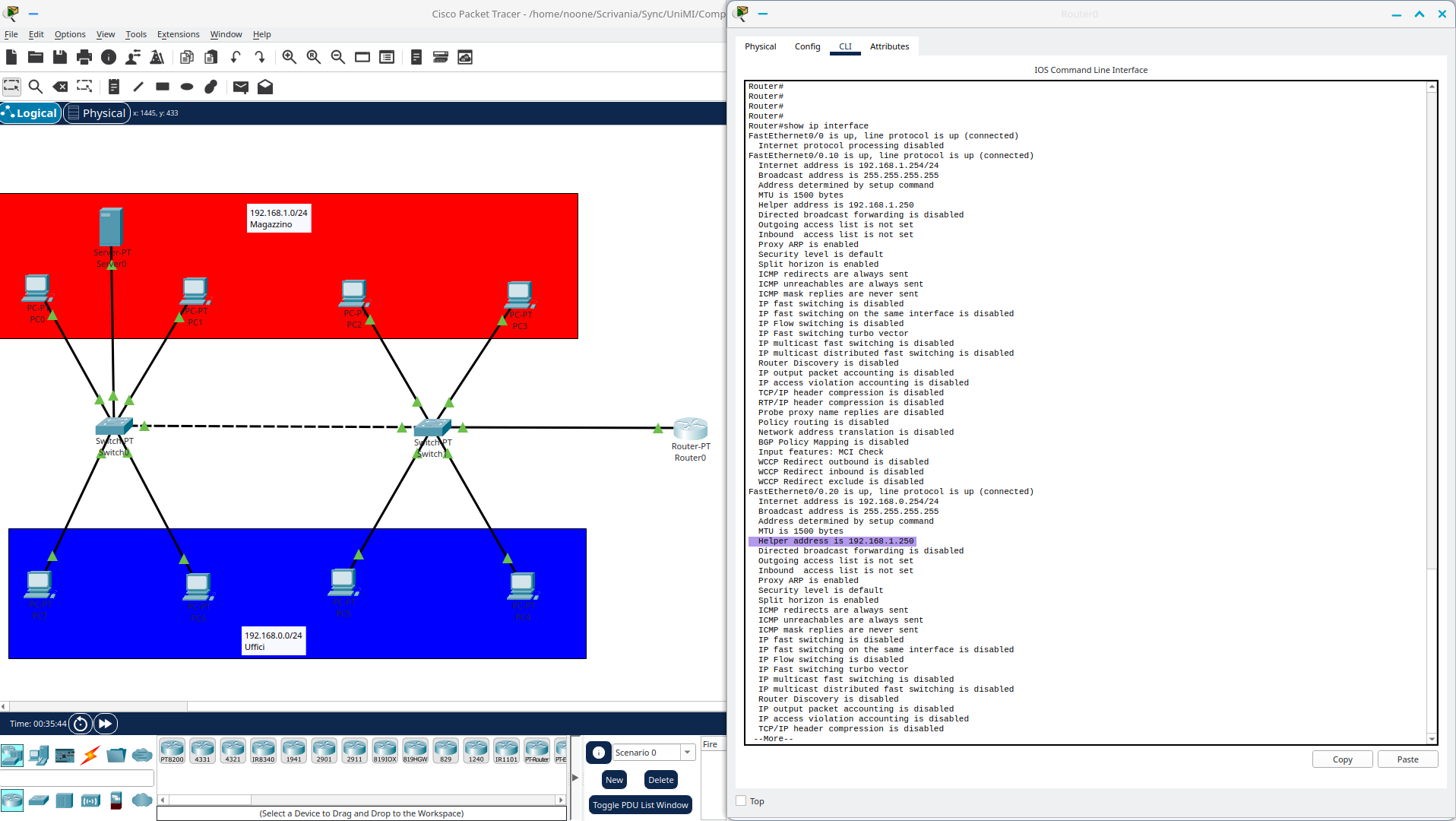This screenshot has width=1456, height=821.
Task: Click the Print icon in toolbar
Action: pos(84,57)
